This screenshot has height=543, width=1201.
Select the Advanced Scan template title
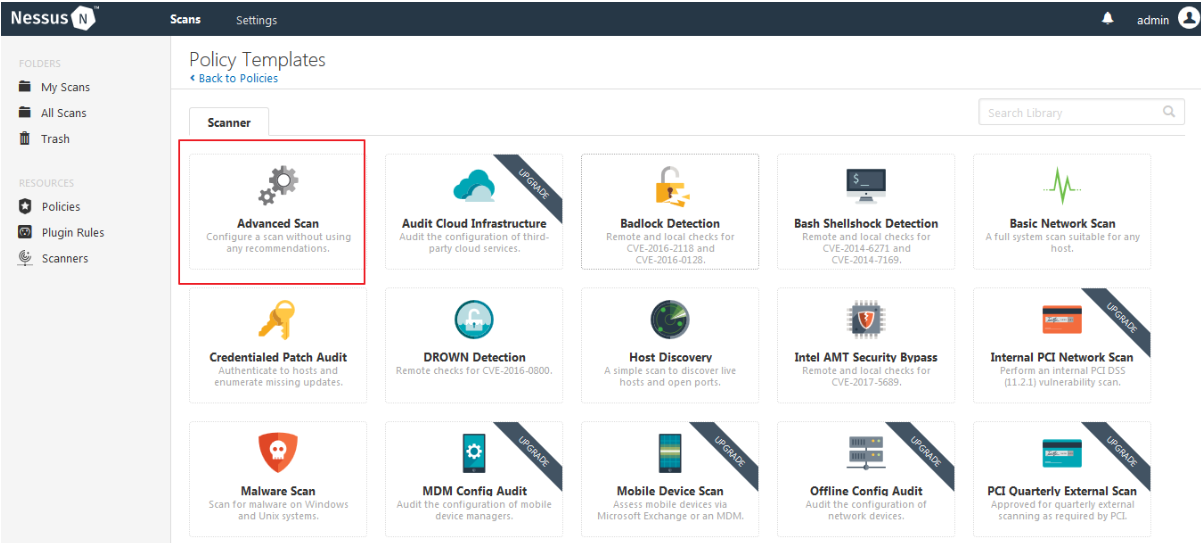278,224
